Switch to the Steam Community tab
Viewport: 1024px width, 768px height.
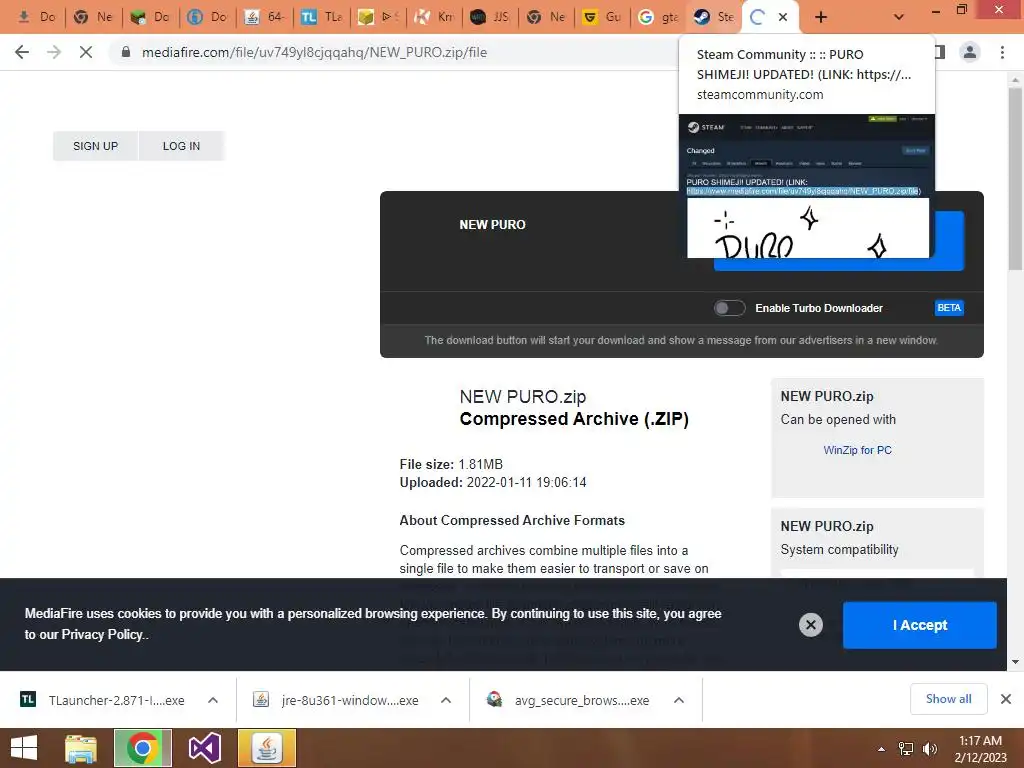pyautogui.click(x=713, y=17)
